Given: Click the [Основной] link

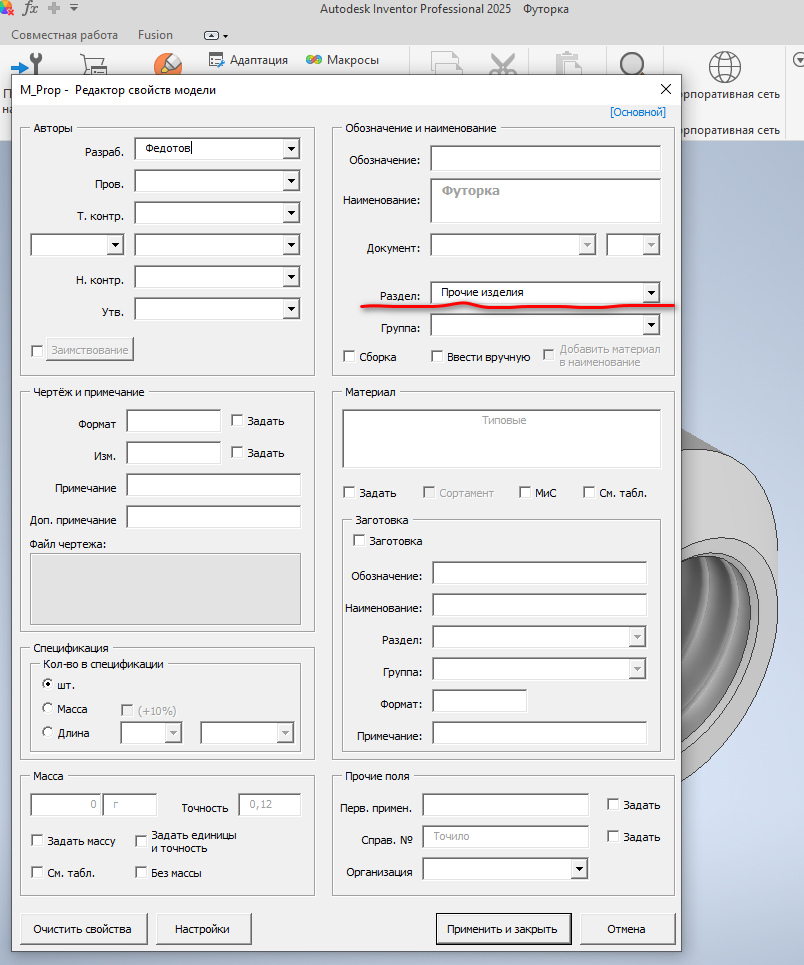Looking at the screenshot, I should 638,112.
